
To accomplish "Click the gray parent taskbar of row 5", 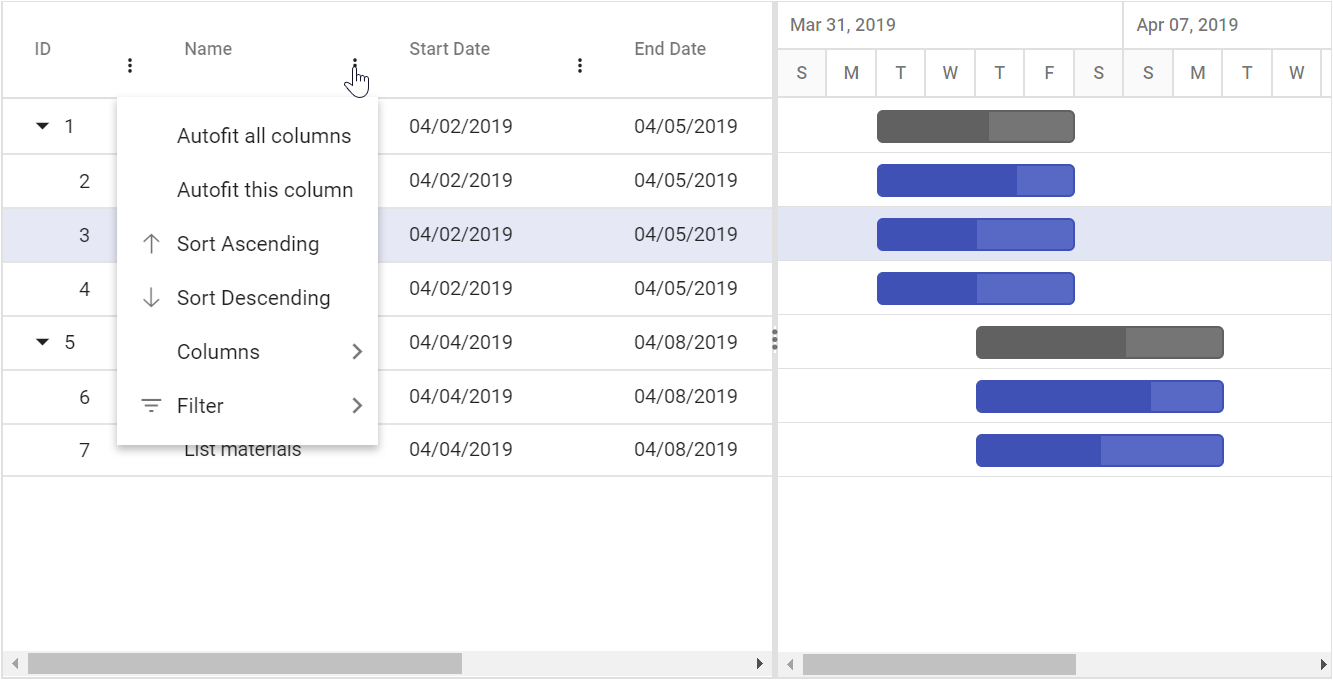I will [1100, 343].
